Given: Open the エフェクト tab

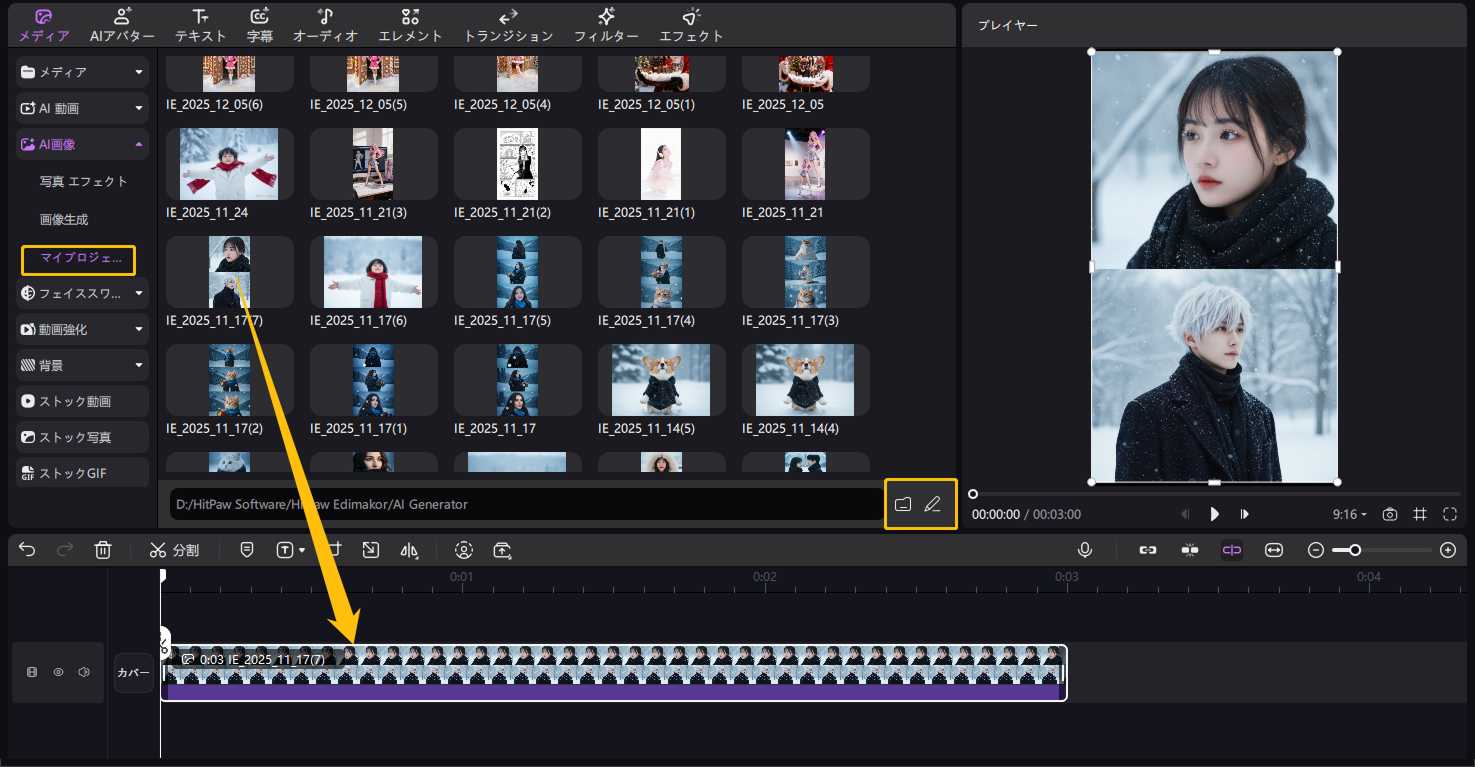Looking at the screenshot, I should click(x=690, y=25).
